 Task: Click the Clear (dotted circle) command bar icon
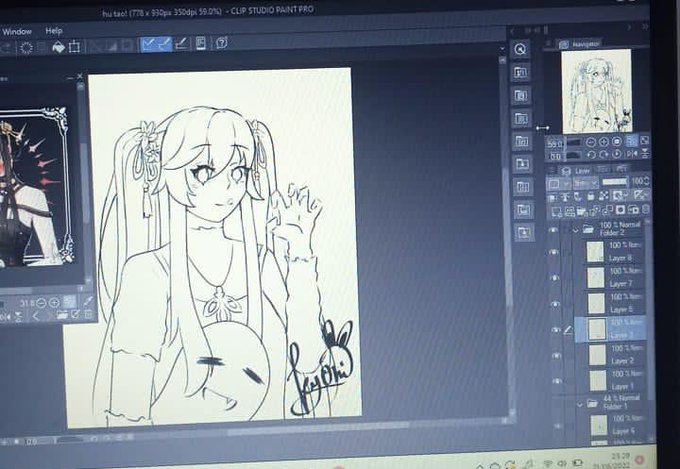click(26, 47)
